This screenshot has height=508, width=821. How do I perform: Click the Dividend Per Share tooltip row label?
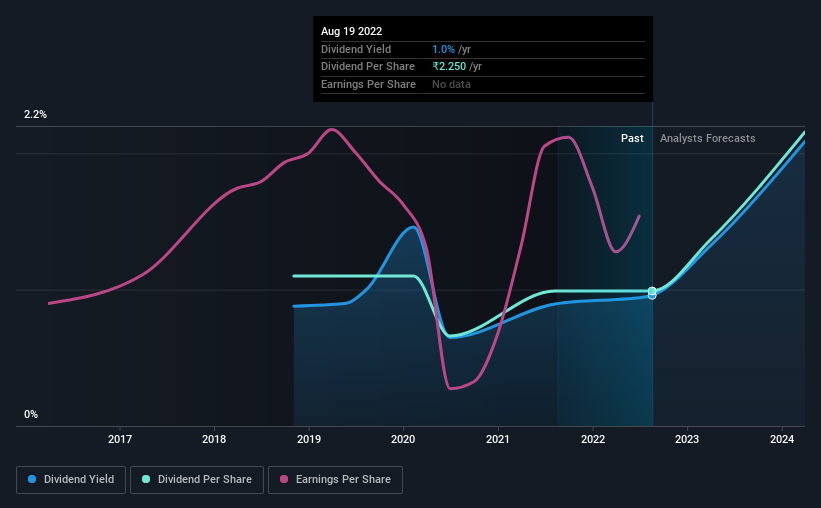point(368,67)
